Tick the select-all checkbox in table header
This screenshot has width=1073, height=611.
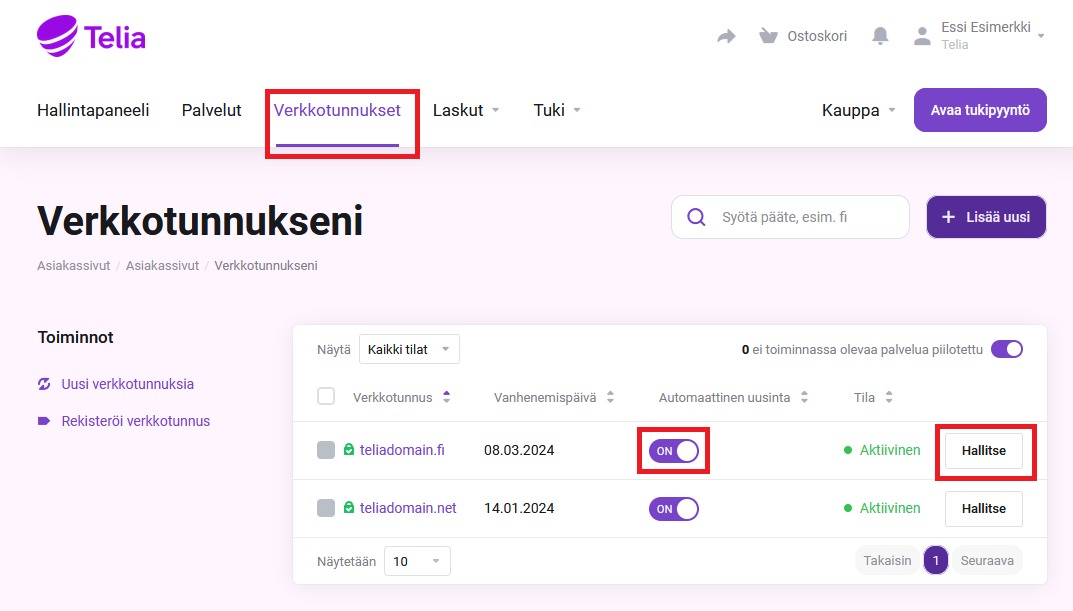(326, 396)
